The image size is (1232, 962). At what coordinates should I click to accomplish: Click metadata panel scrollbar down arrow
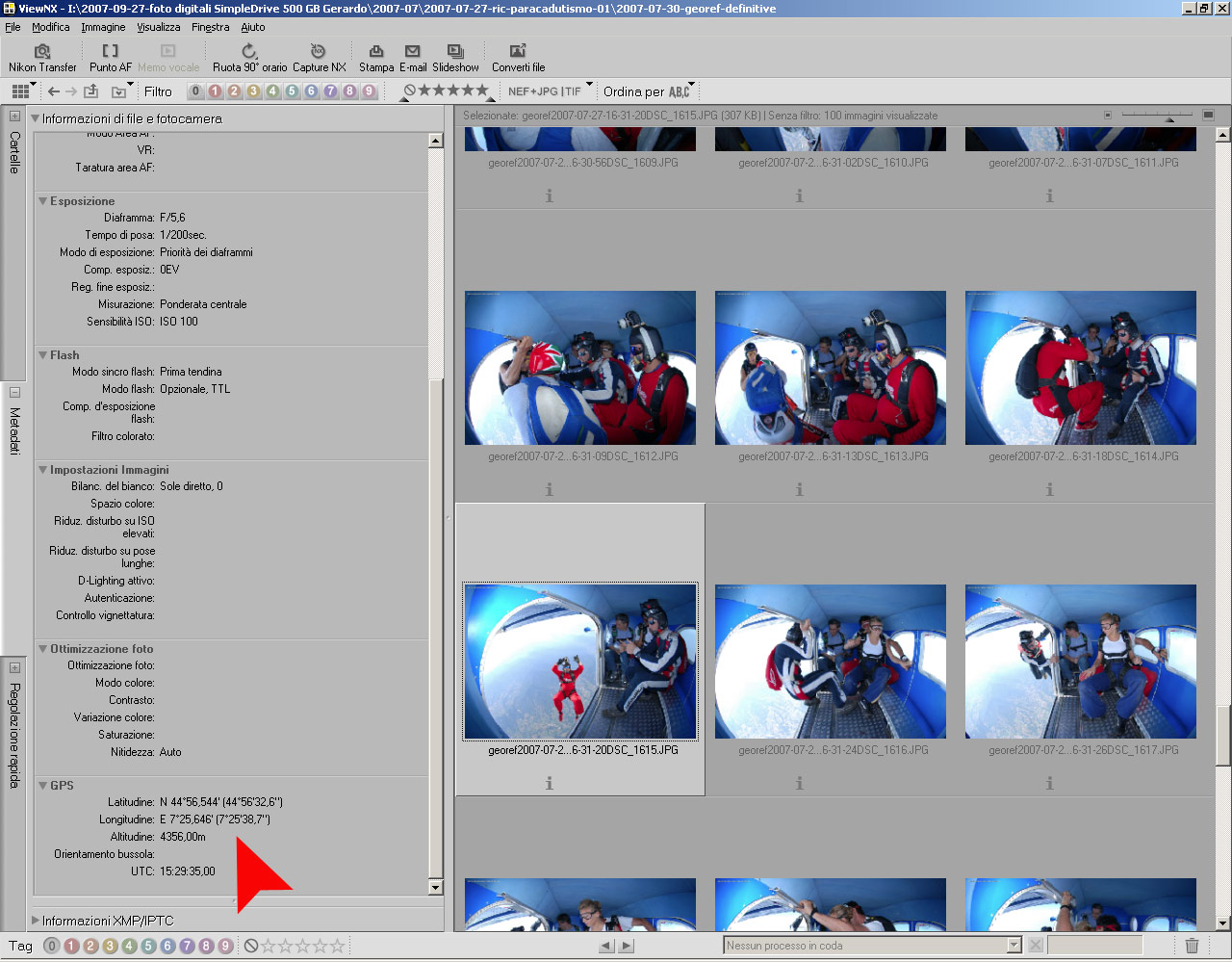pyautogui.click(x=435, y=888)
